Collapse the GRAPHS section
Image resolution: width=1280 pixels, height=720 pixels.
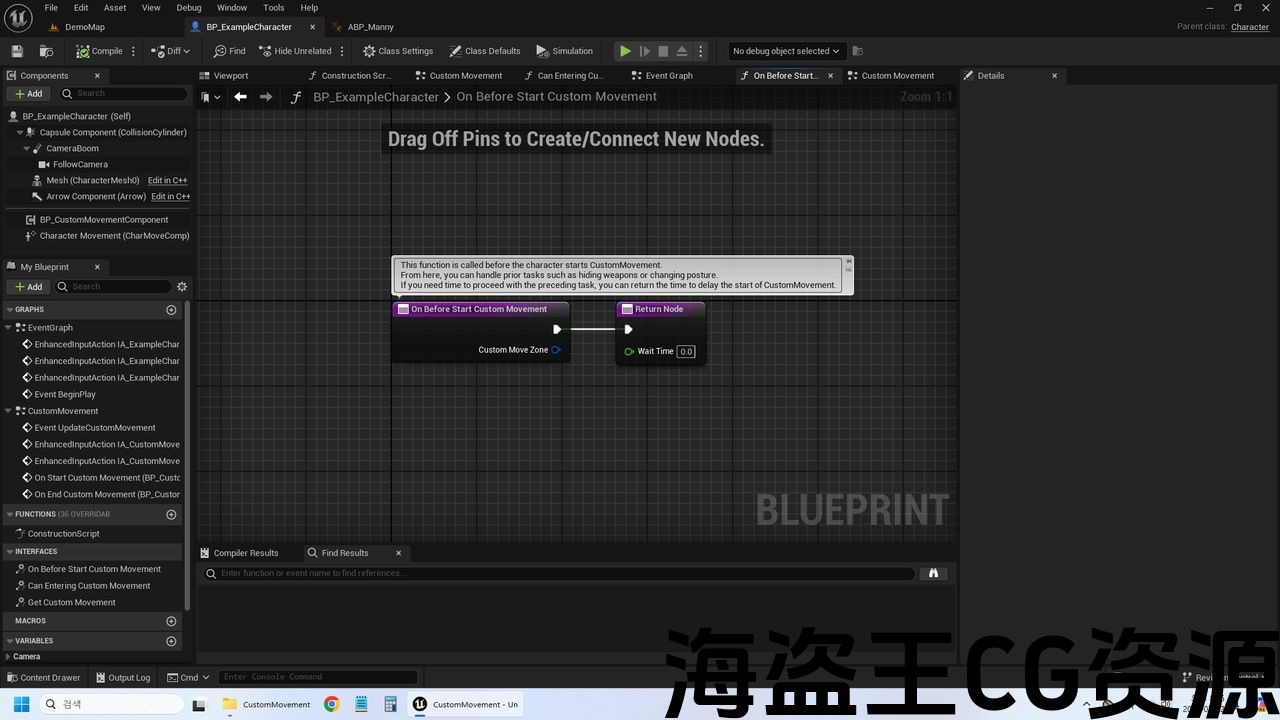tap(9, 310)
